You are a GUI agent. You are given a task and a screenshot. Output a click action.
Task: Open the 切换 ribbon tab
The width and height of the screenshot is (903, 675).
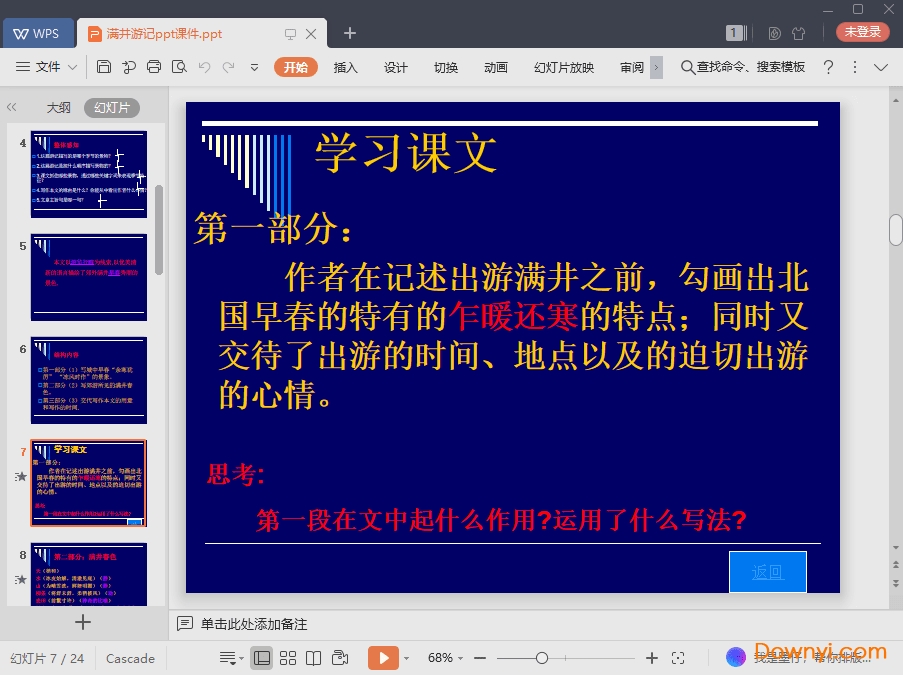tap(446, 67)
